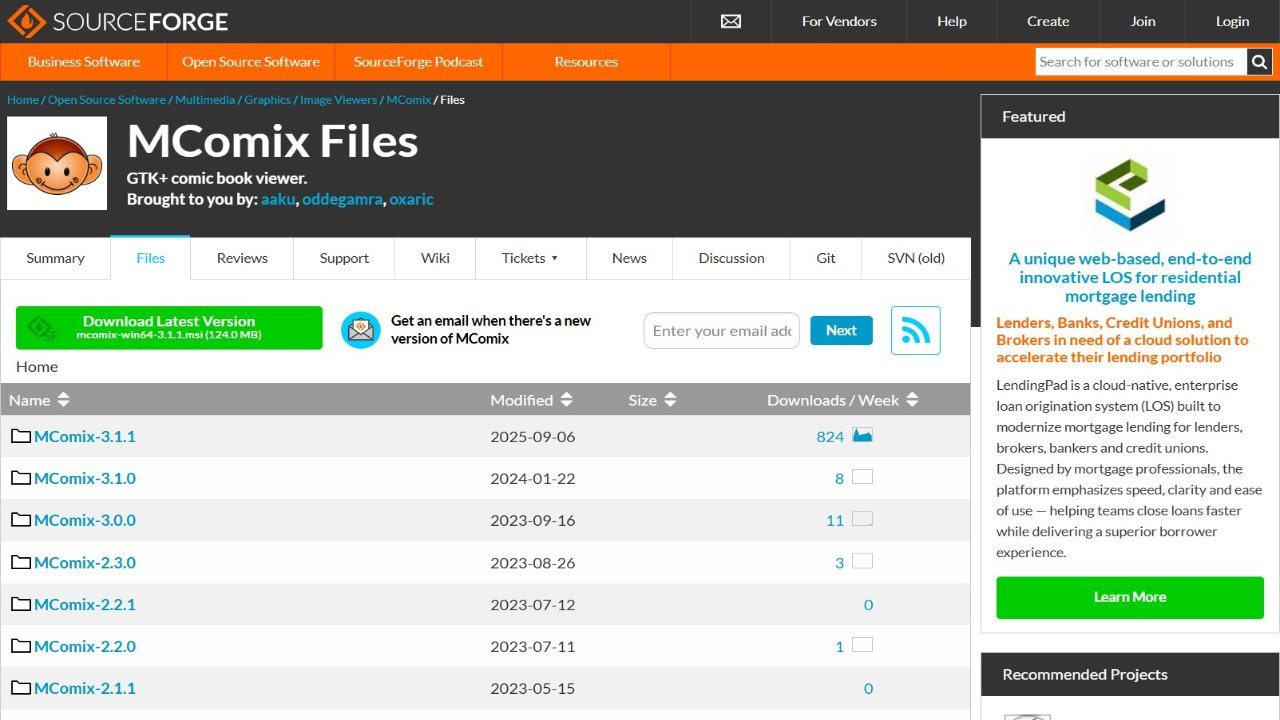Open the Git tab
Screen dimensions: 1280x720
point(826,258)
